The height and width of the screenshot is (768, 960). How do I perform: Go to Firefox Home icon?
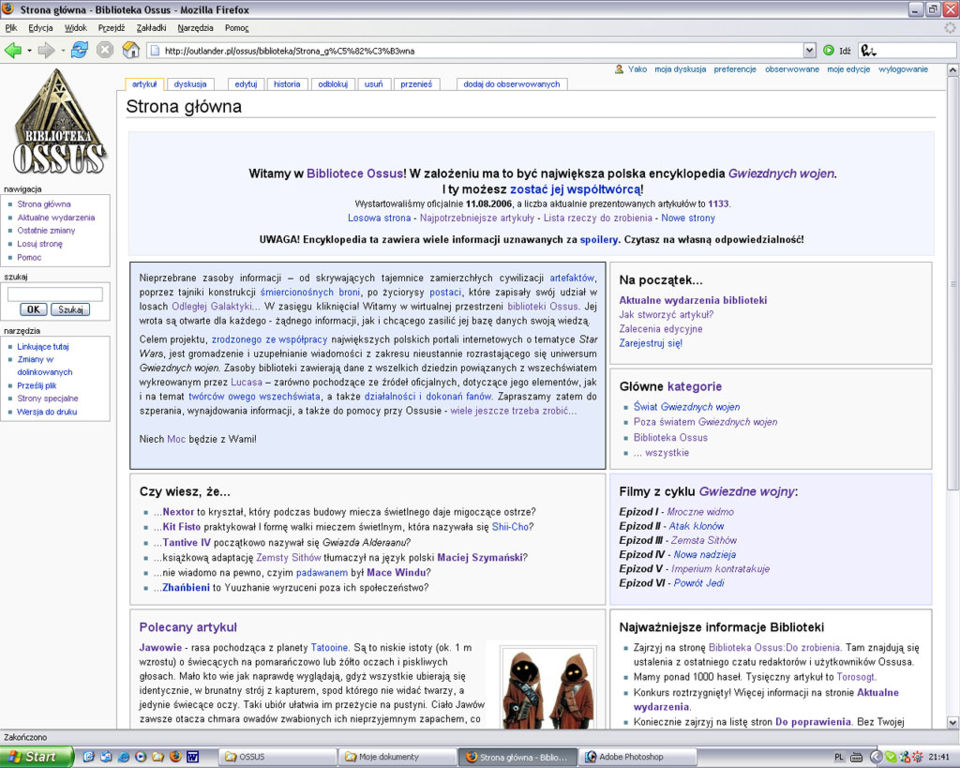pos(130,50)
